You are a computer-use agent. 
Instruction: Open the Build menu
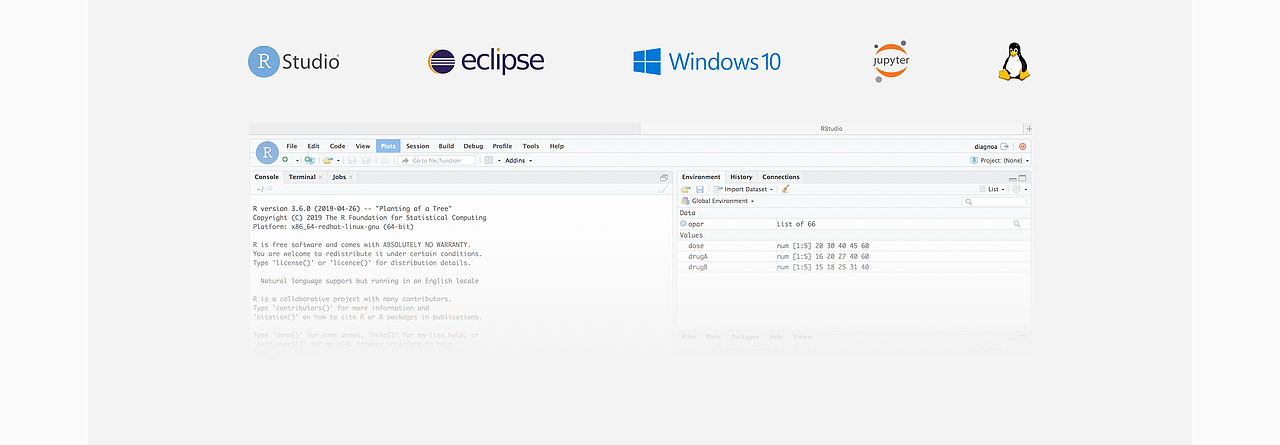(x=446, y=146)
